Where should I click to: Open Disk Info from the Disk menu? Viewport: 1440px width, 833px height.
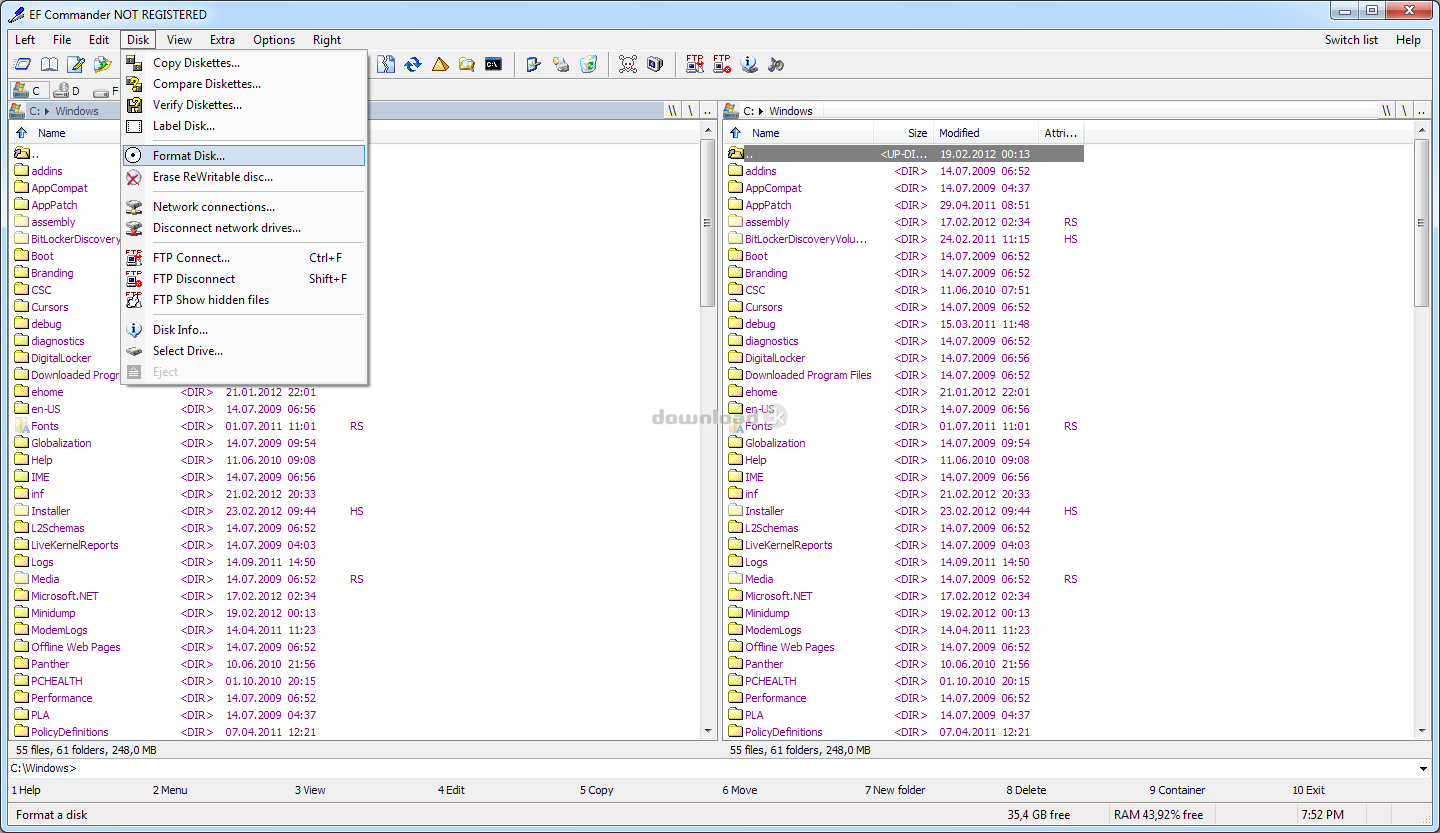(x=244, y=330)
